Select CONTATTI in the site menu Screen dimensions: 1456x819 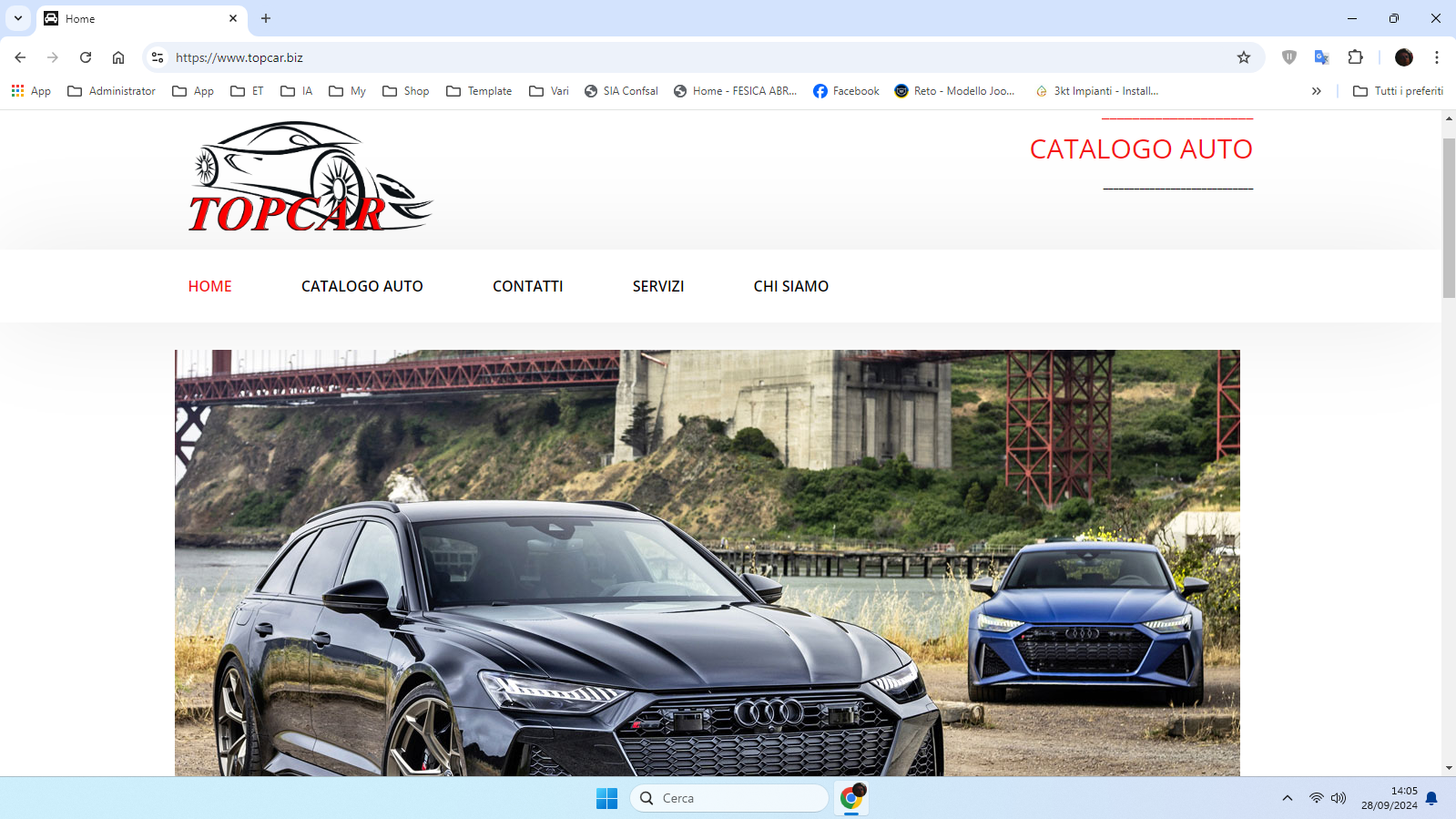click(528, 286)
